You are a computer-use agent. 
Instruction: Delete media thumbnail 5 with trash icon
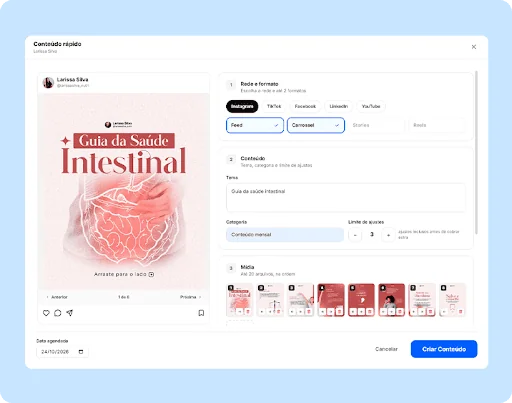(x=370, y=311)
